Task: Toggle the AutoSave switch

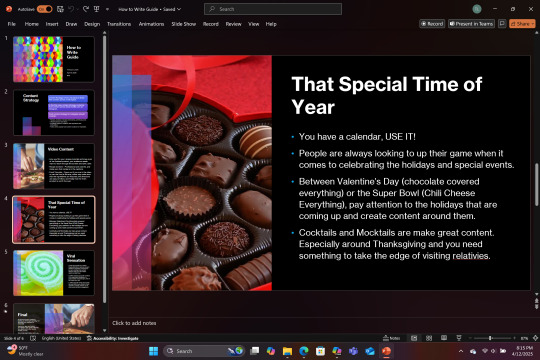Action: point(44,9)
